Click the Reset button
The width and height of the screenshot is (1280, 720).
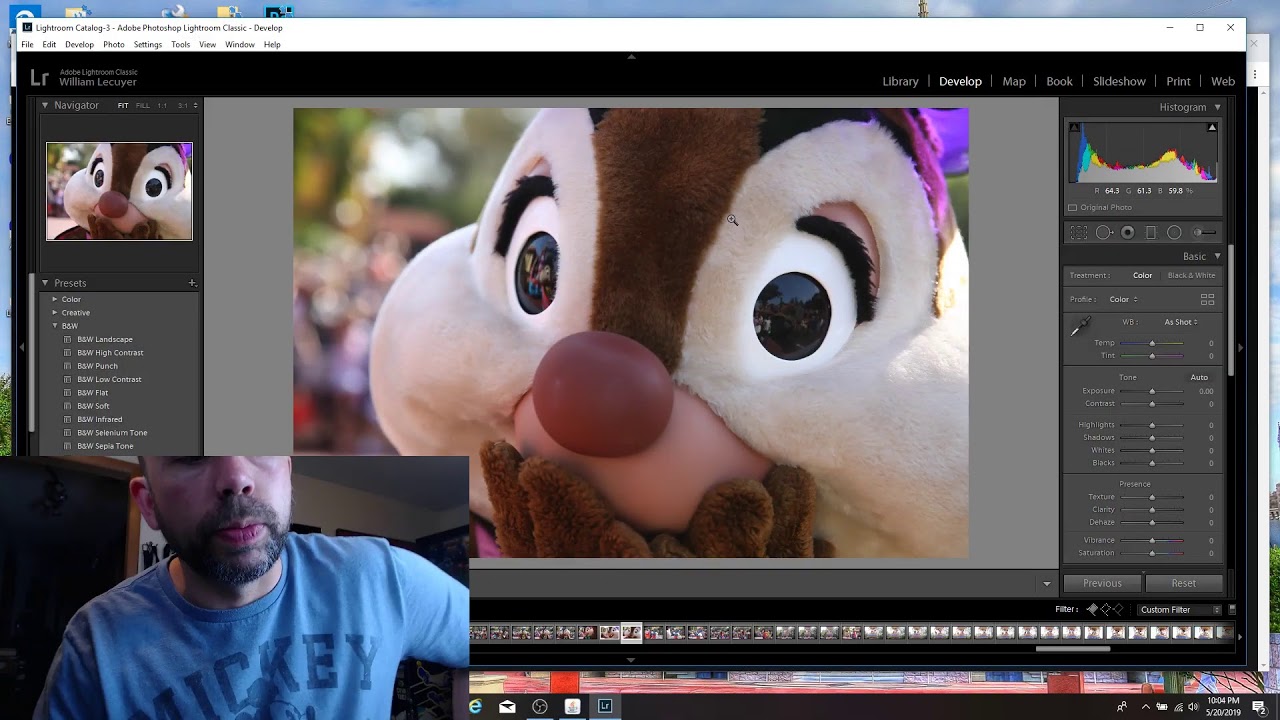point(1183,583)
